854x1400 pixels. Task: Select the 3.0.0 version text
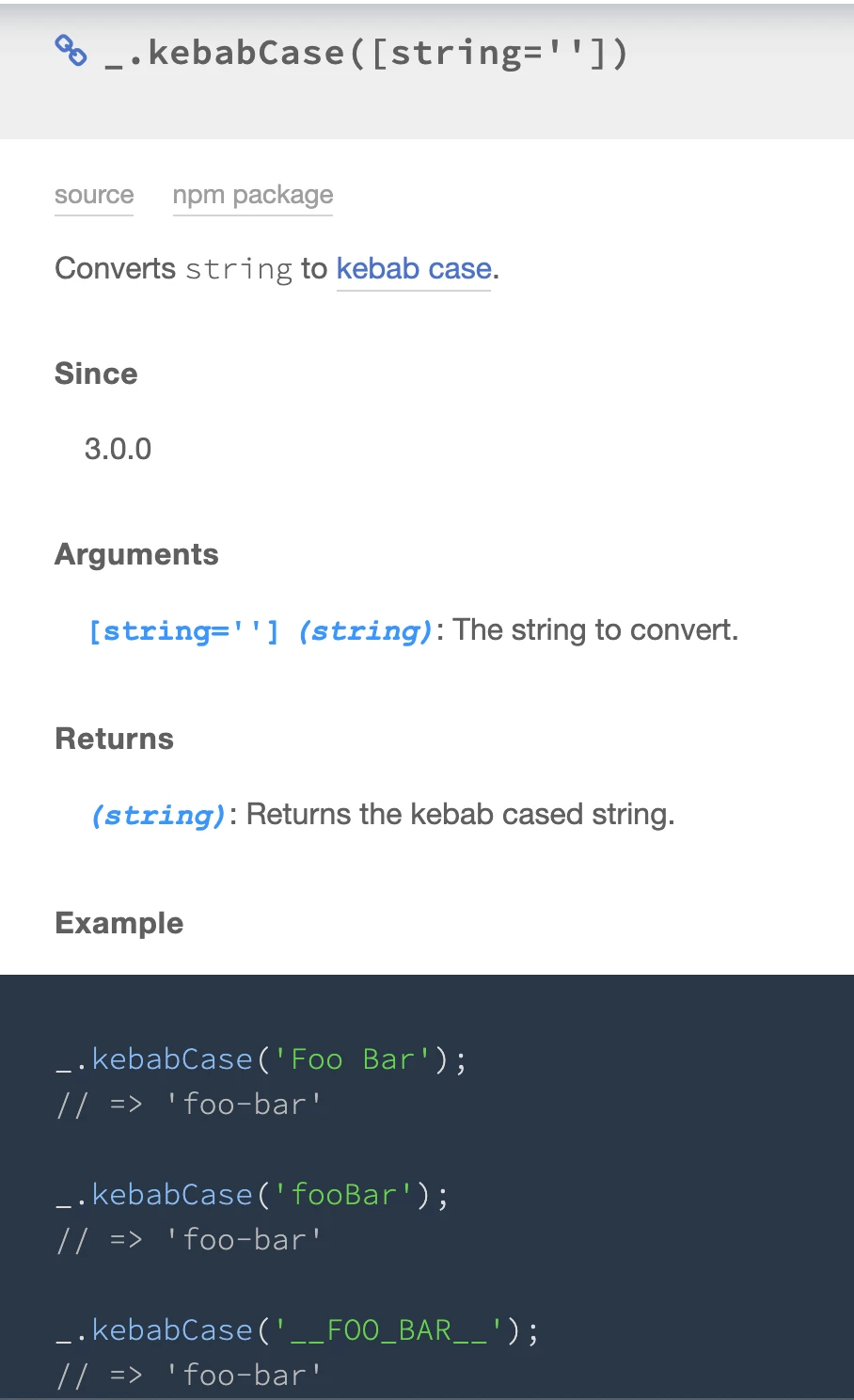[x=118, y=449]
